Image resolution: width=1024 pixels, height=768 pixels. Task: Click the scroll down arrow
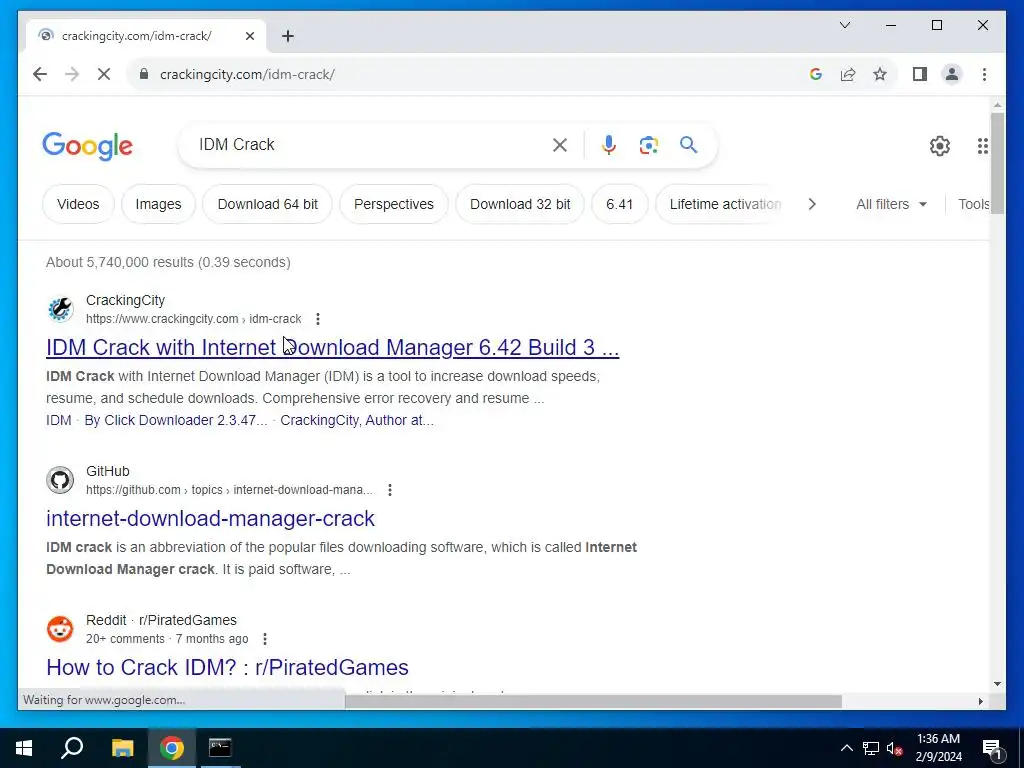(997, 684)
